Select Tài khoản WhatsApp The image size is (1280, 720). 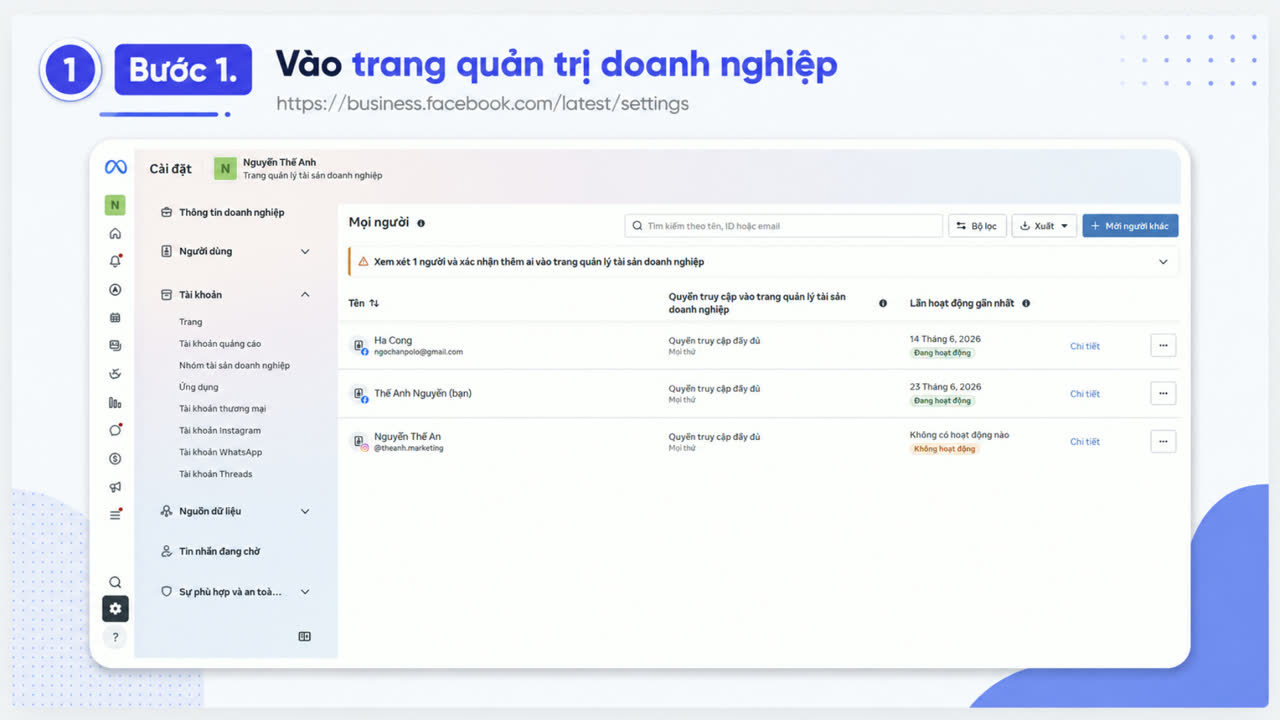point(220,452)
